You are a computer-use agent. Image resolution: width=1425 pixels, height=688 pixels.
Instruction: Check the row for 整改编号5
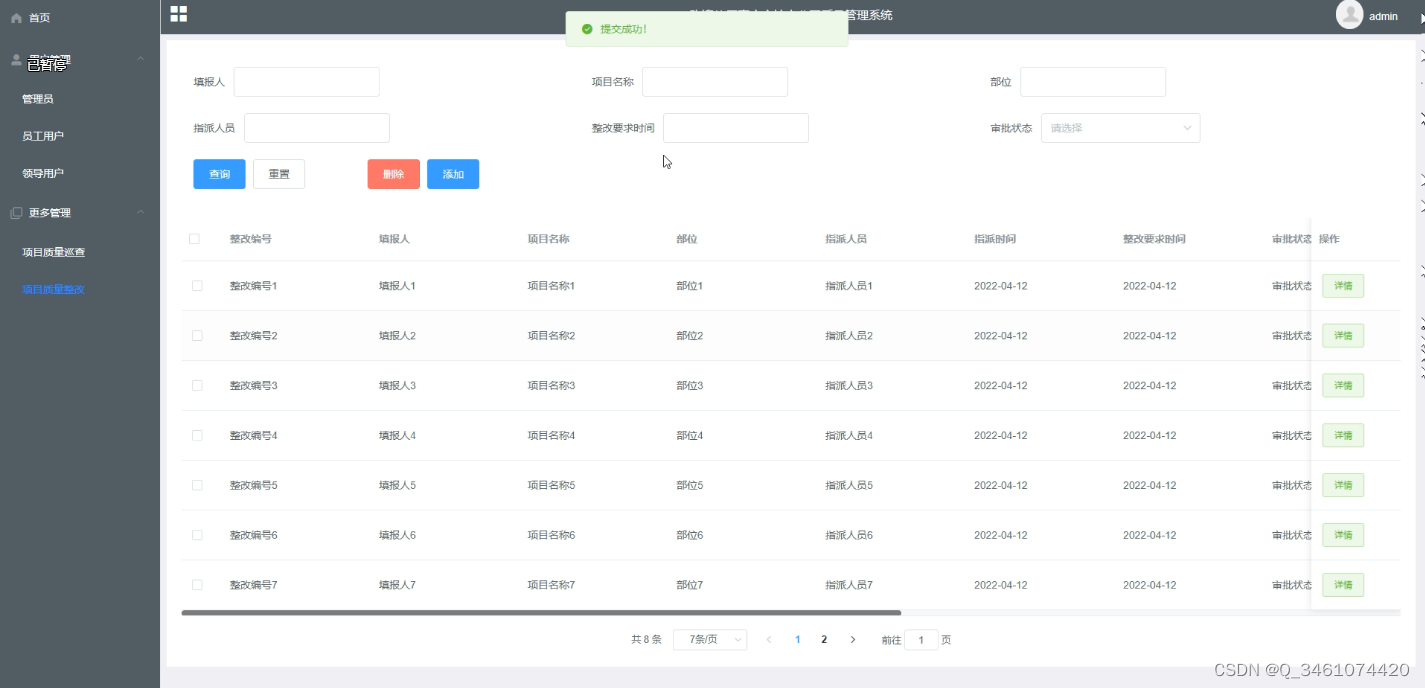click(197, 486)
